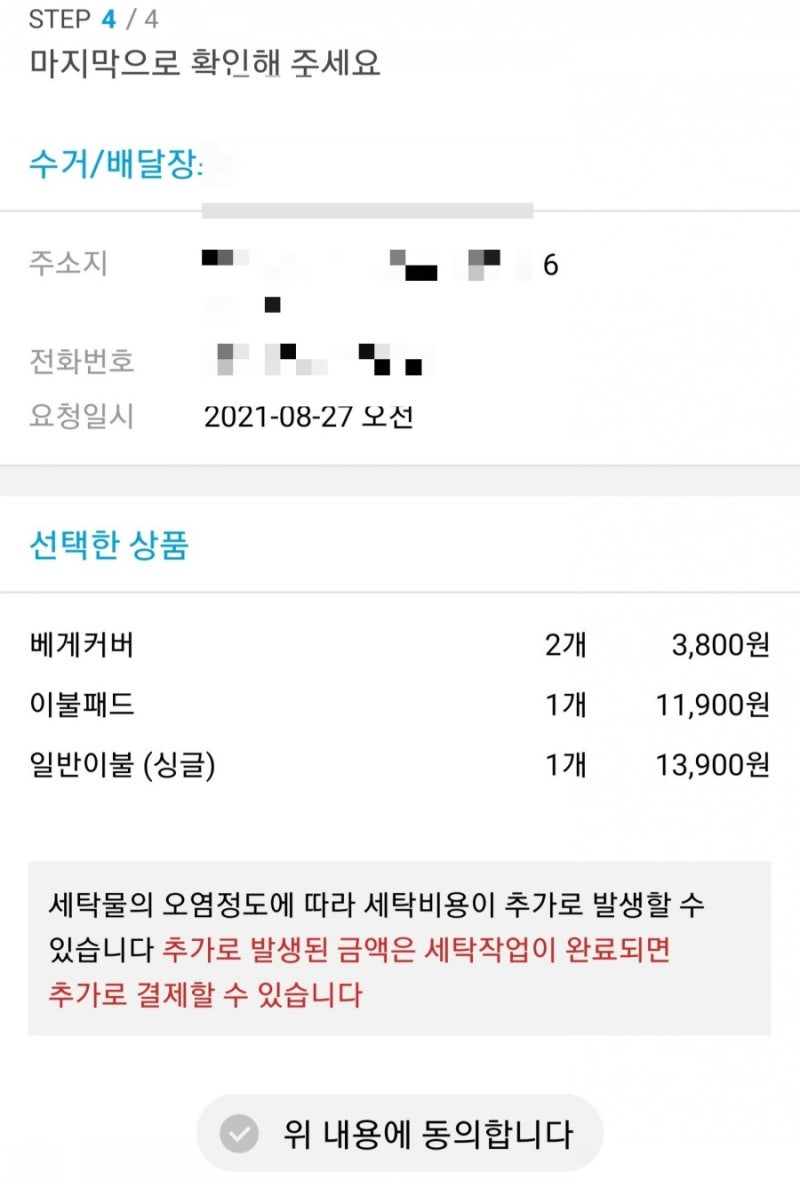Screen dimensions: 800x1180
Task: Select the 이불패드 item row
Action: point(400,705)
